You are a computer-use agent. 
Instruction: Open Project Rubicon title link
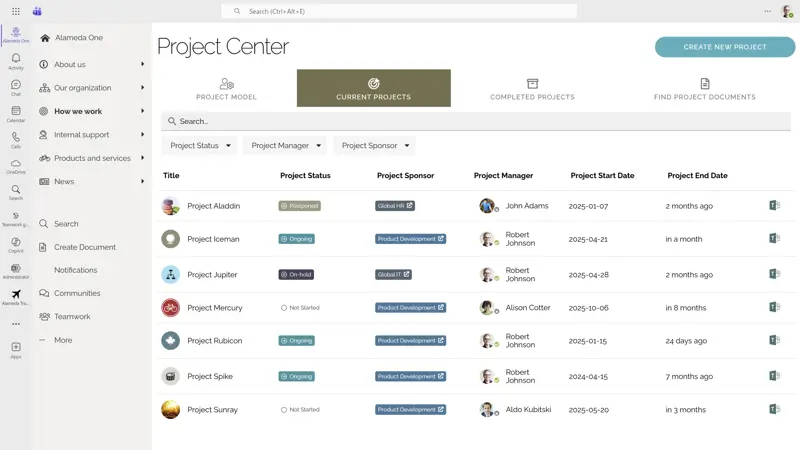(x=214, y=341)
